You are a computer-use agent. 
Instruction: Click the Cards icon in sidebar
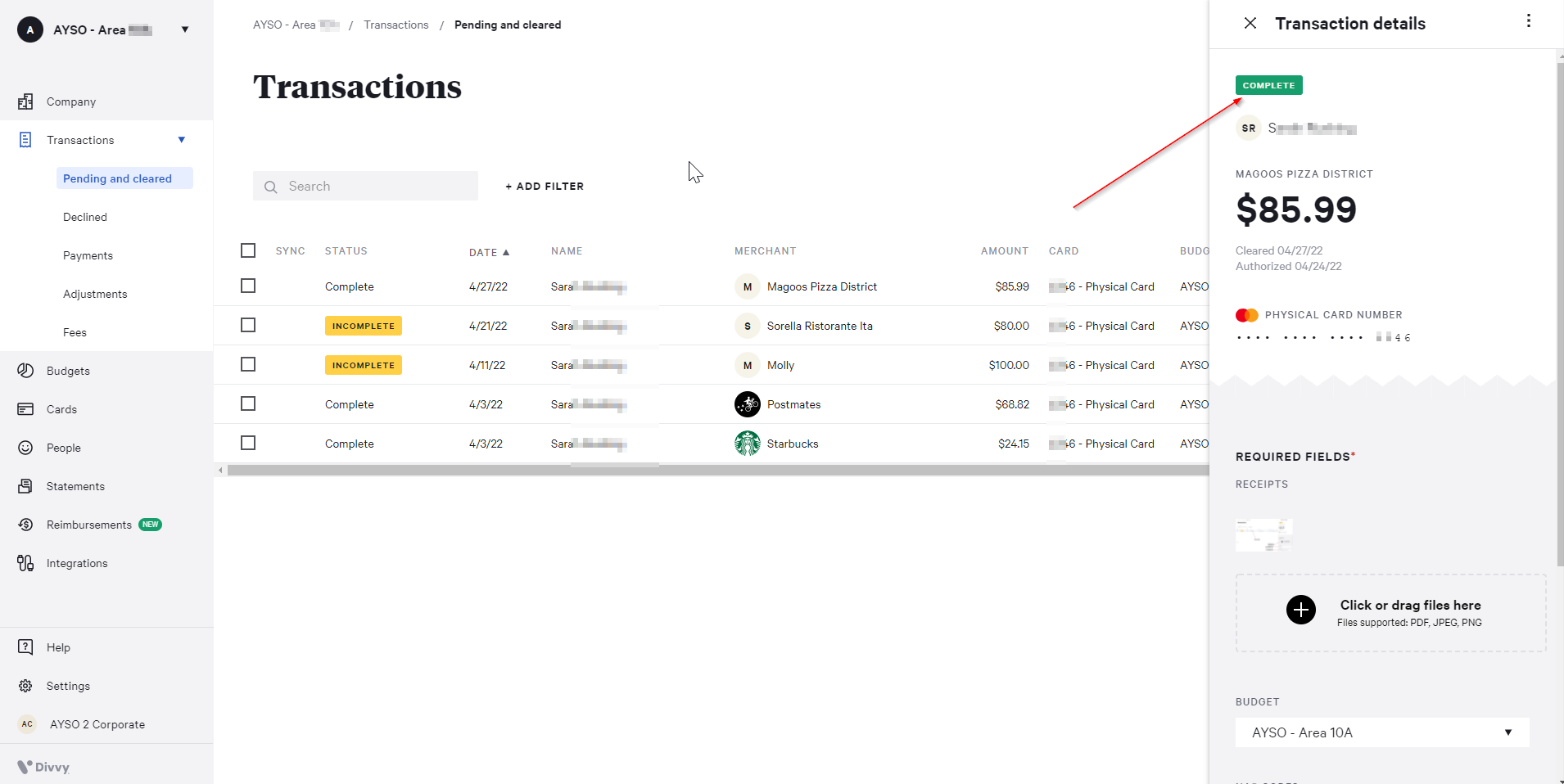click(x=25, y=409)
